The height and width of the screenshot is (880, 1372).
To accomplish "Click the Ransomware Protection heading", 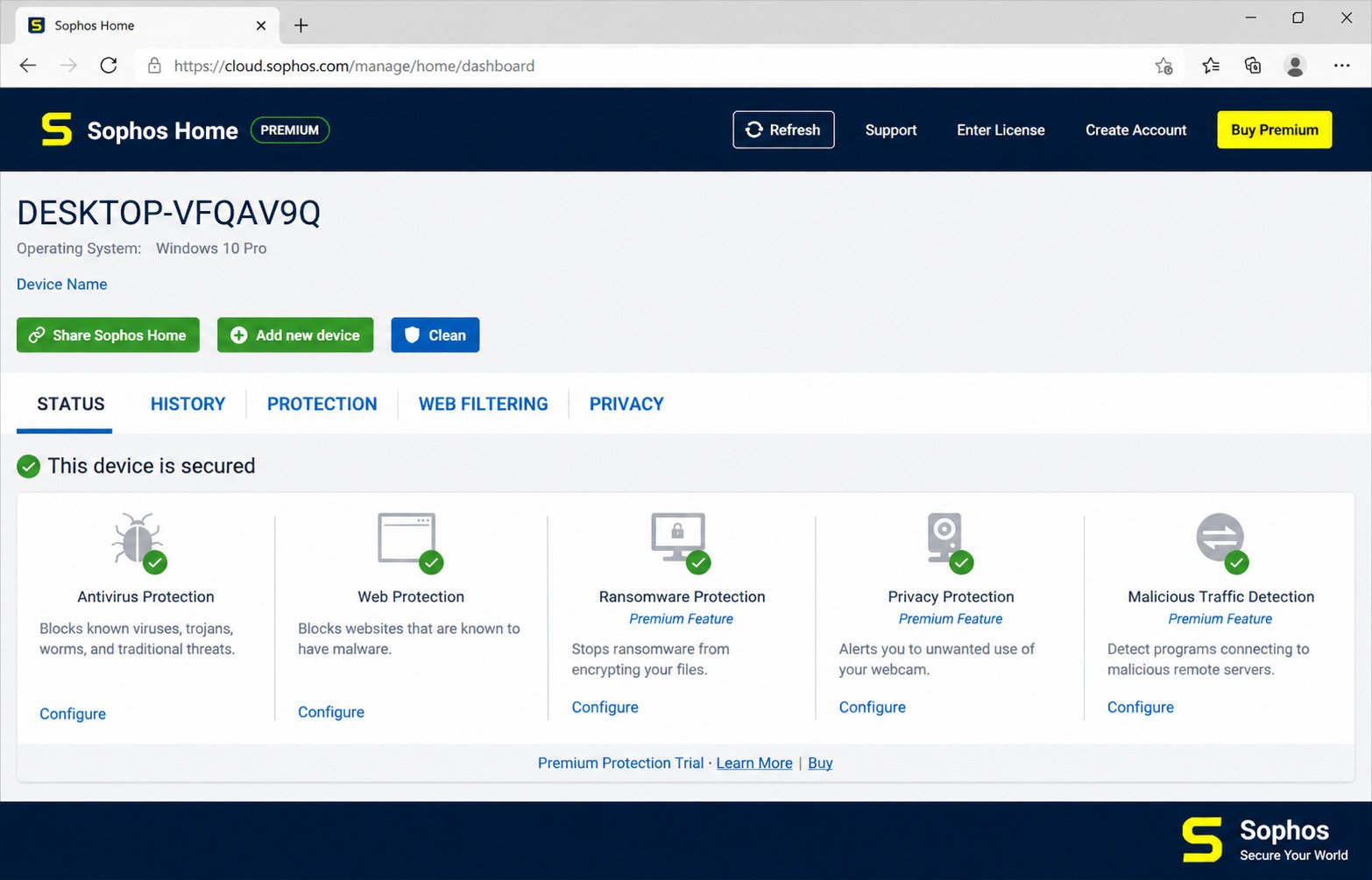I will (x=682, y=596).
